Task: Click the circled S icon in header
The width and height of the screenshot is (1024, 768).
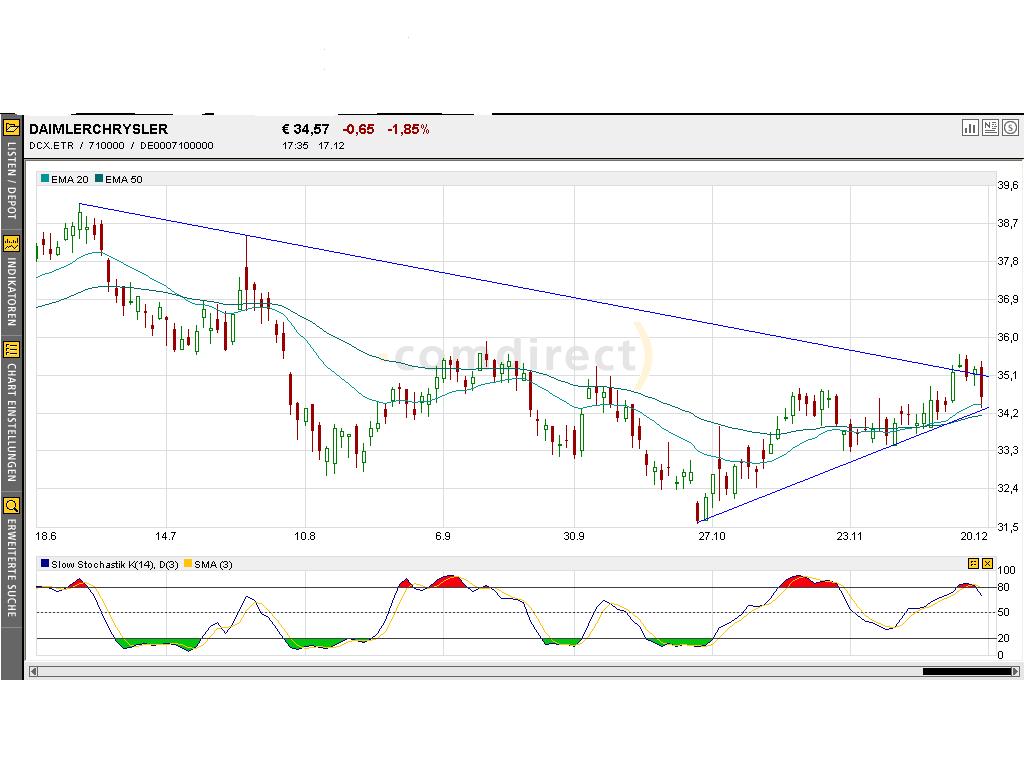Action: coord(1010,128)
